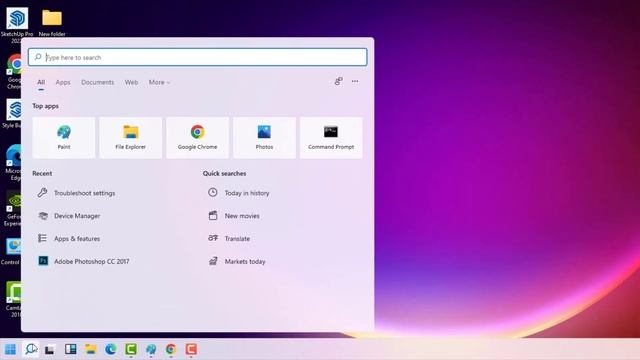Image resolution: width=640 pixels, height=360 pixels.
Task: Click the Device Manager icon in Recent
Action: pyautogui.click(x=43, y=216)
